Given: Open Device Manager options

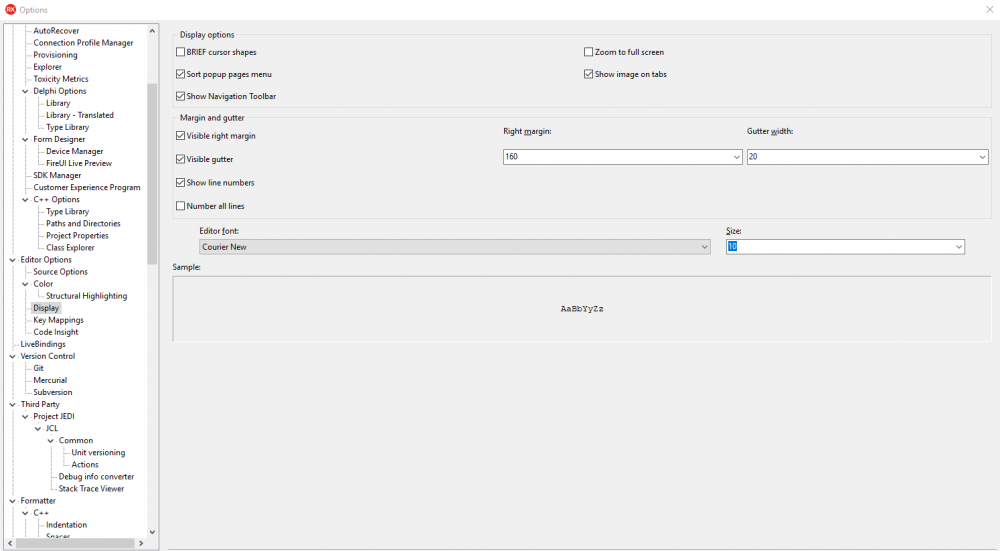Looking at the screenshot, I should point(75,152).
